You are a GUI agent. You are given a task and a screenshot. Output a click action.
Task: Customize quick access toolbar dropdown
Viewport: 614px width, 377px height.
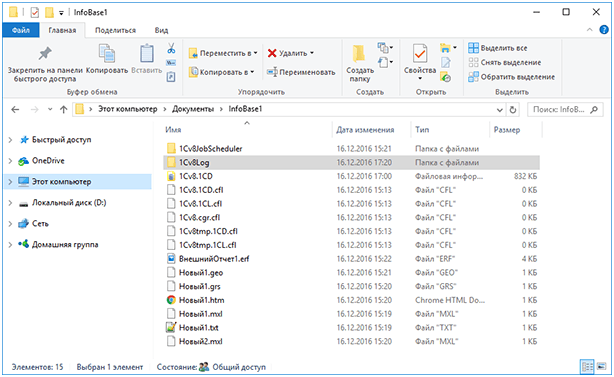click(x=61, y=13)
